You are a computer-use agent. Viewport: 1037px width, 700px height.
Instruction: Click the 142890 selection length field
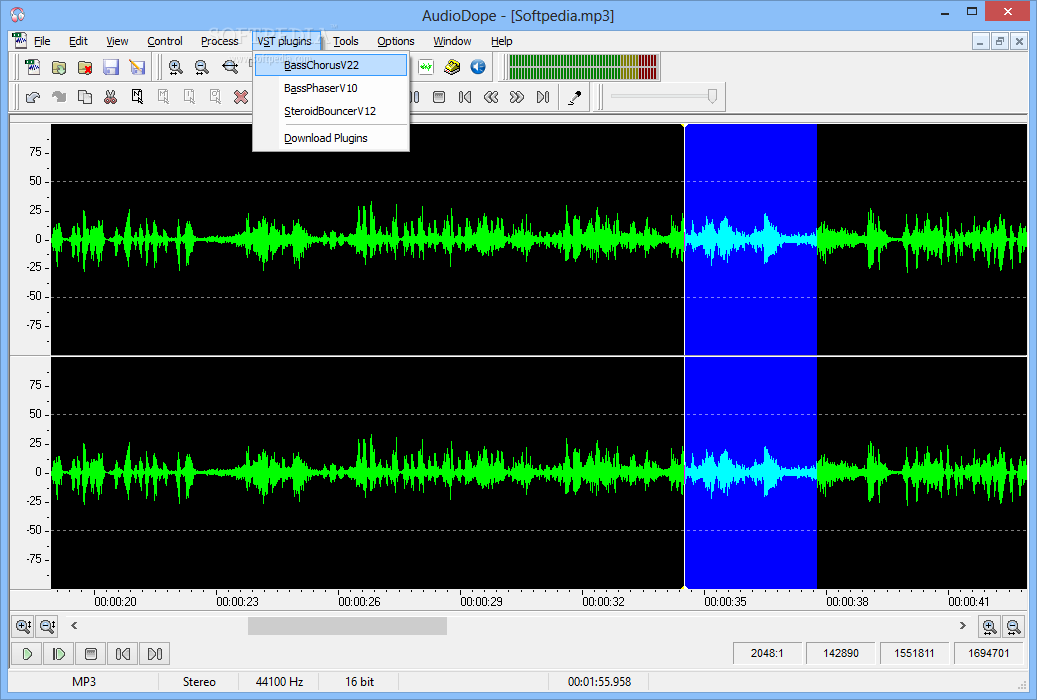tap(841, 653)
